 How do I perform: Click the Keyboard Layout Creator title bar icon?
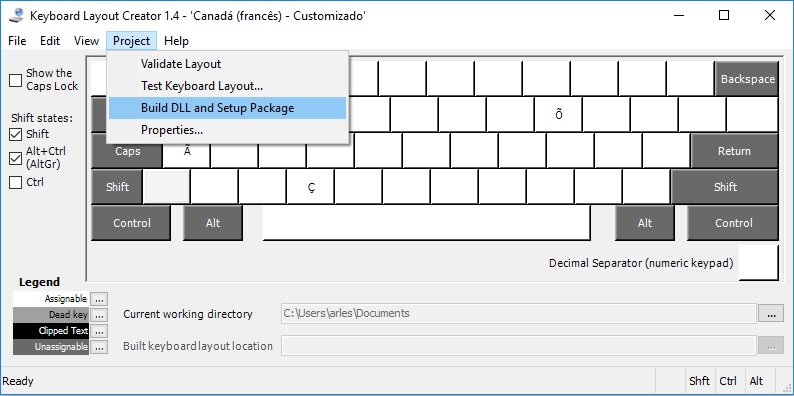click(x=16, y=16)
